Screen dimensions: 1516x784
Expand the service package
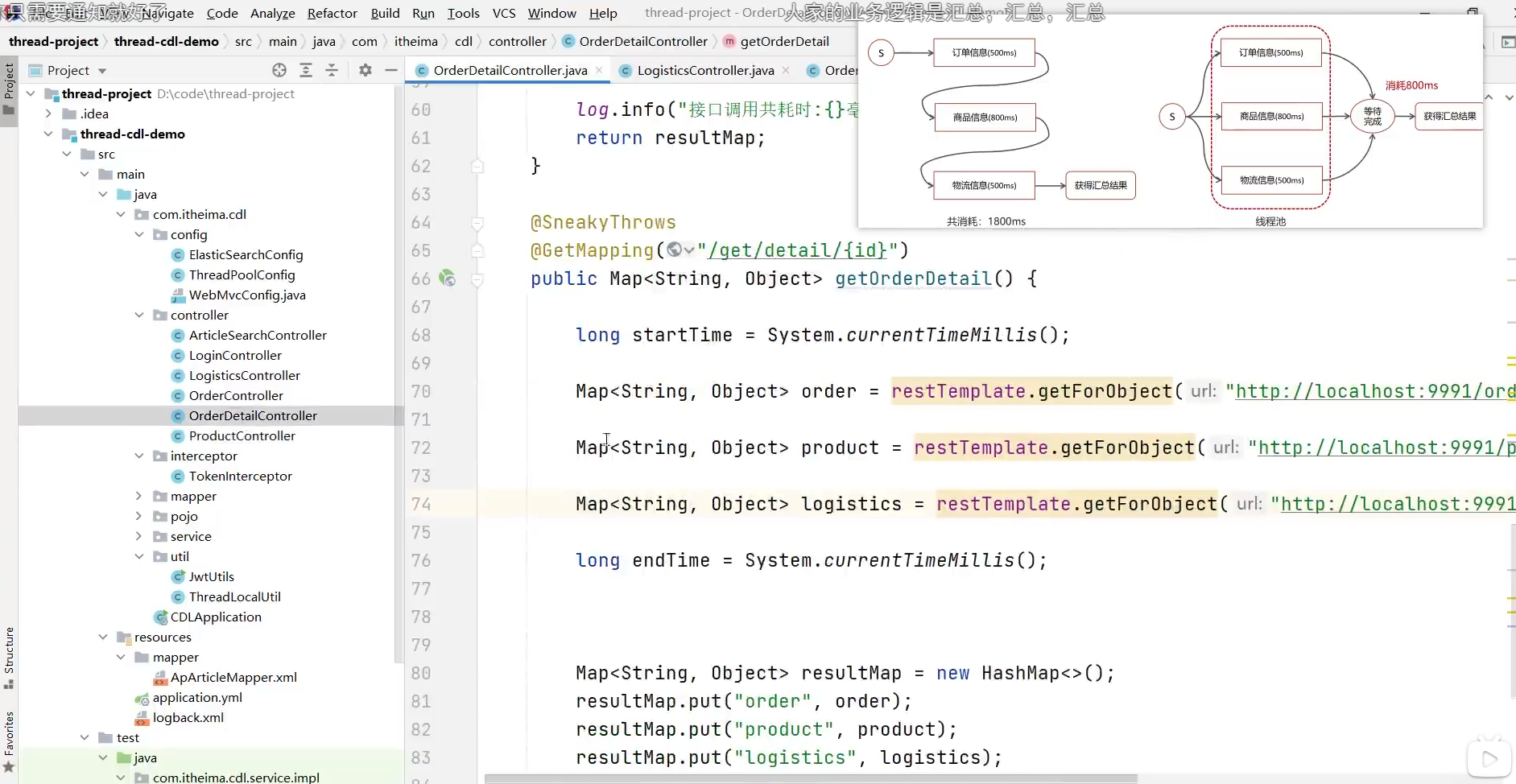coord(139,536)
